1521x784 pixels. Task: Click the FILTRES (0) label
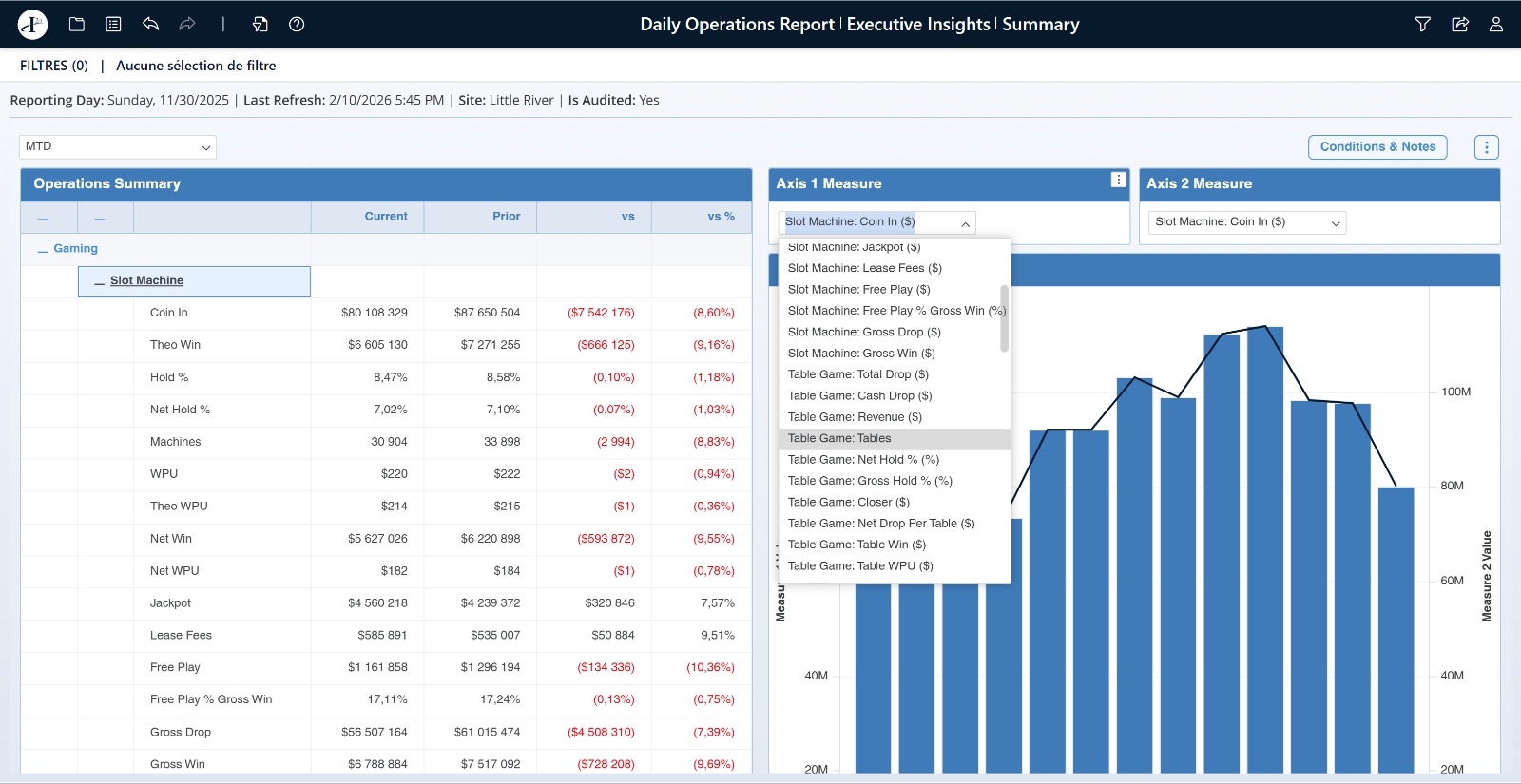54,66
